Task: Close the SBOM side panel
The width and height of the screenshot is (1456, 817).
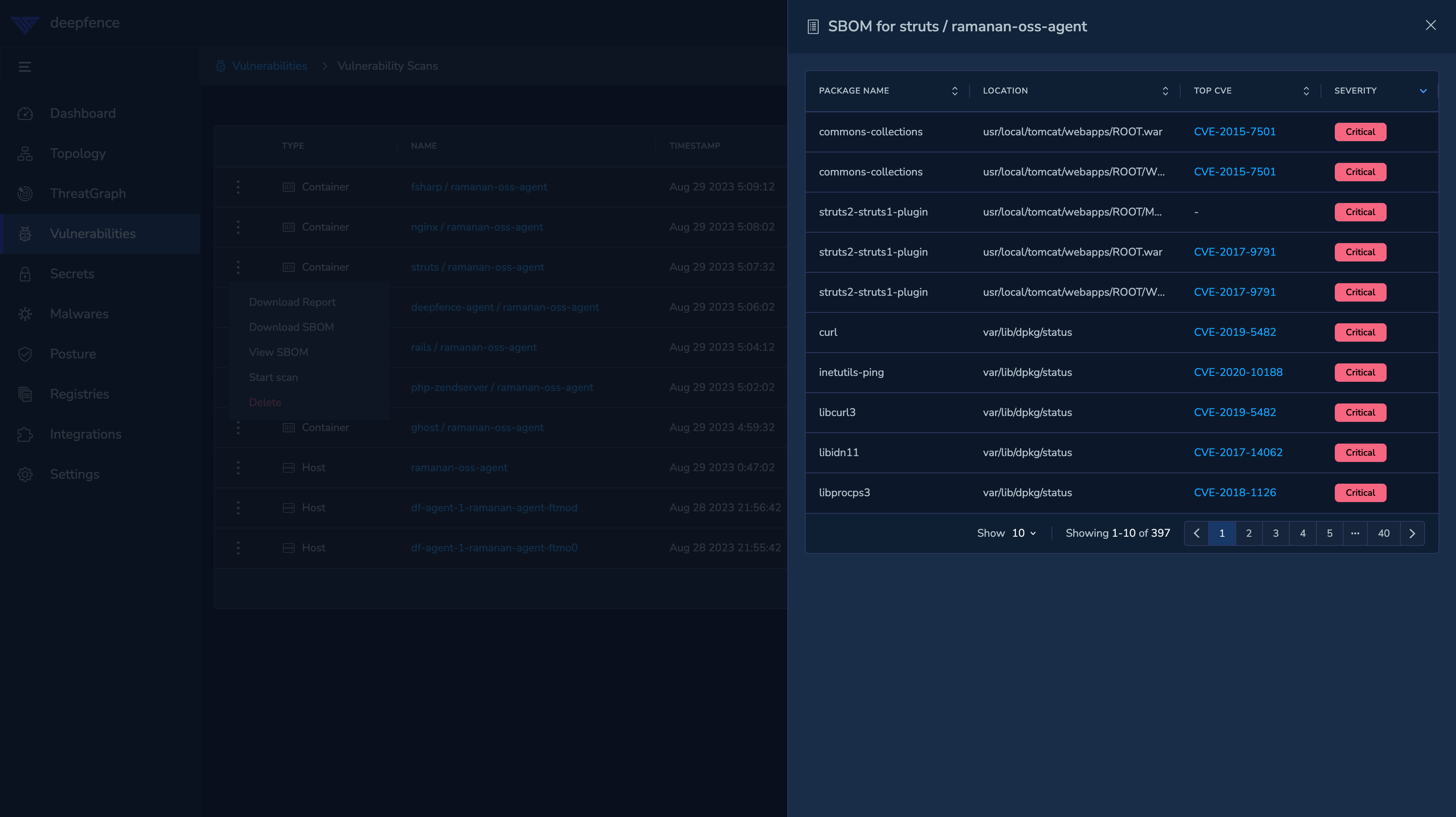Action: click(x=1430, y=25)
